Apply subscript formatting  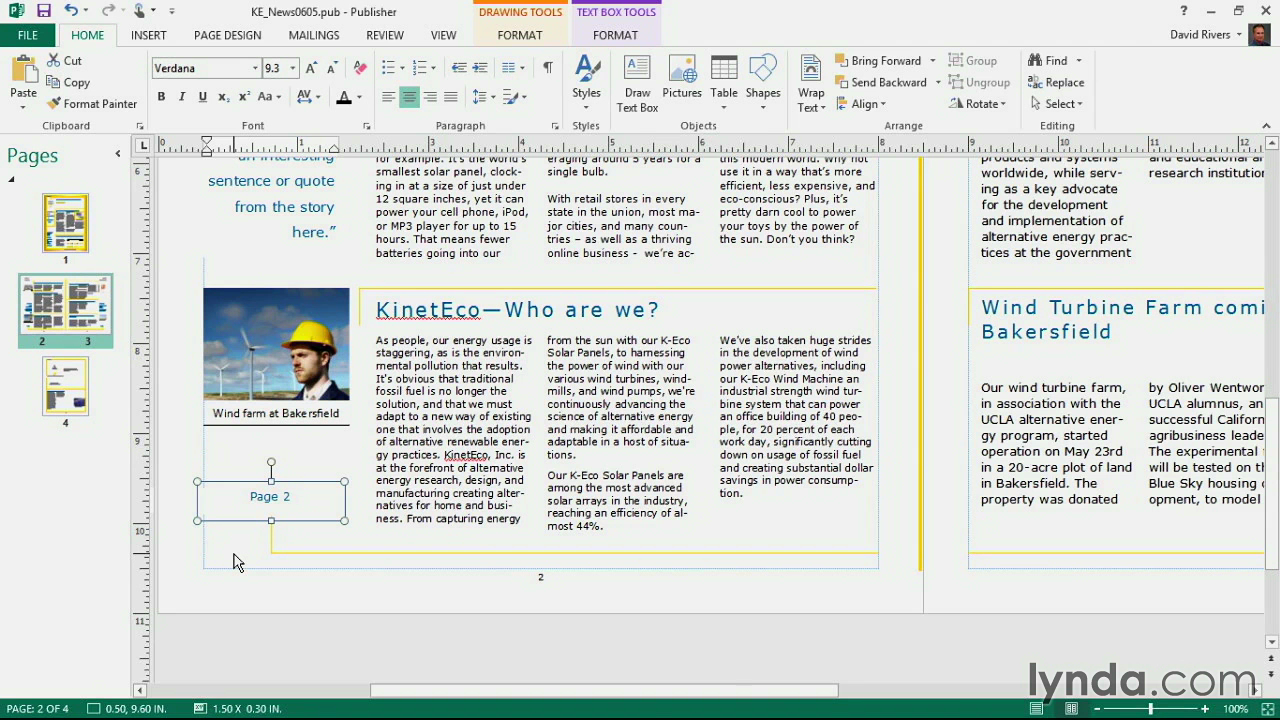coord(223,97)
